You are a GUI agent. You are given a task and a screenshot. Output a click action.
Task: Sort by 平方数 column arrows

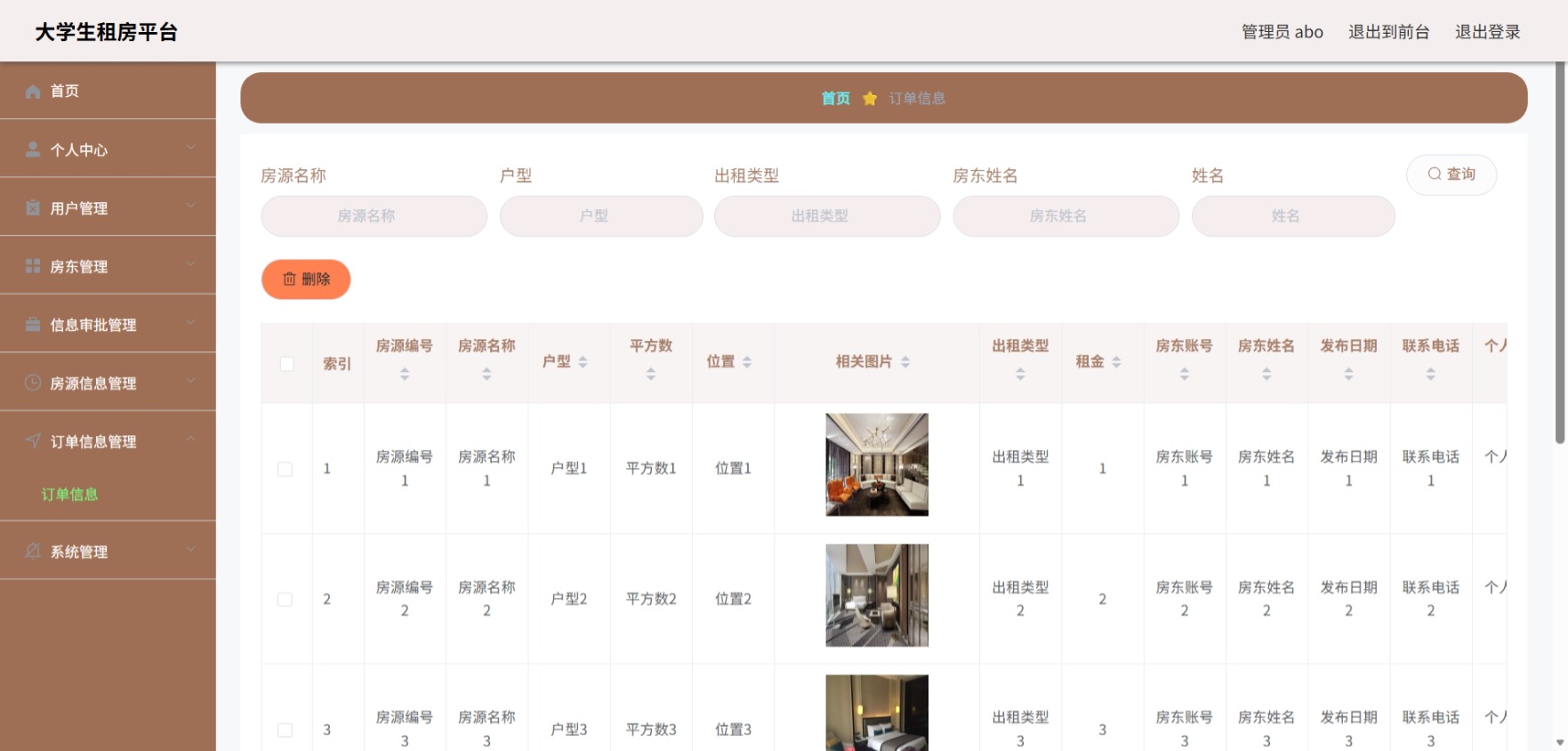pyautogui.click(x=651, y=375)
